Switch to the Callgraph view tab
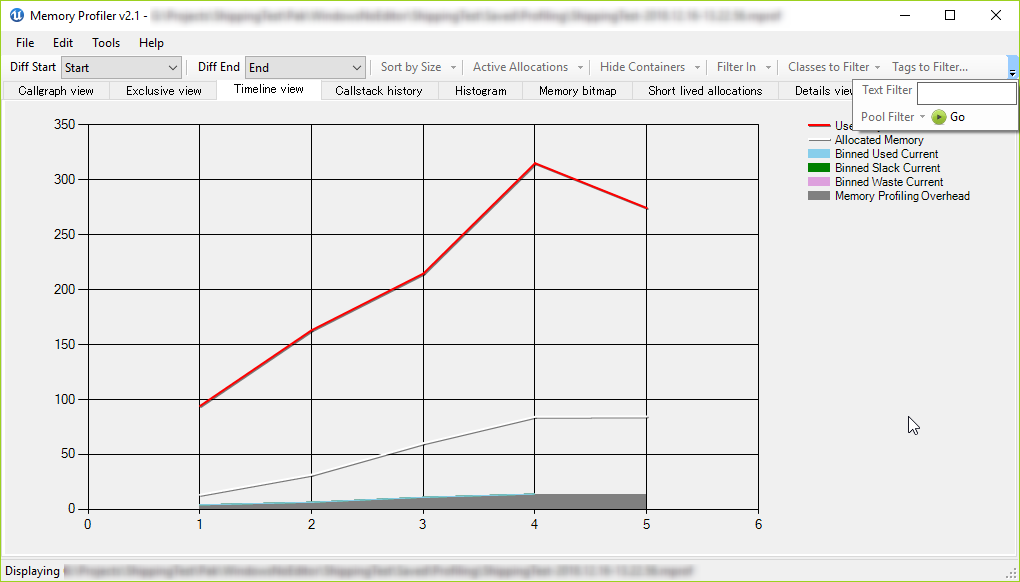The height and width of the screenshot is (582, 1020). pos(55,90)
